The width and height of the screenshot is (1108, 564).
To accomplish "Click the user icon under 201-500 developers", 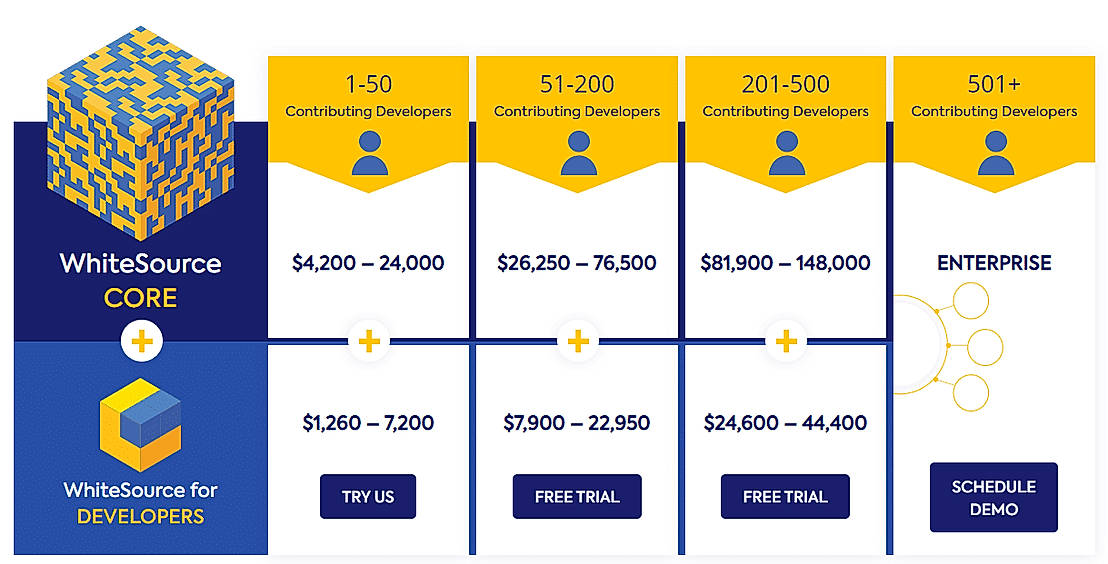I will click(785, 154).
